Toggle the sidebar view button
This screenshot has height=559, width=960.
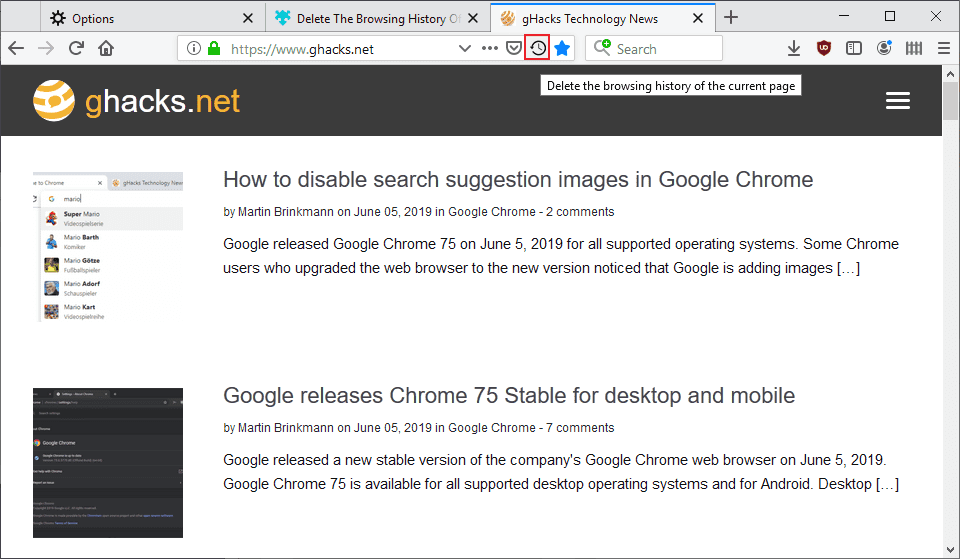[x=853, y=48]
